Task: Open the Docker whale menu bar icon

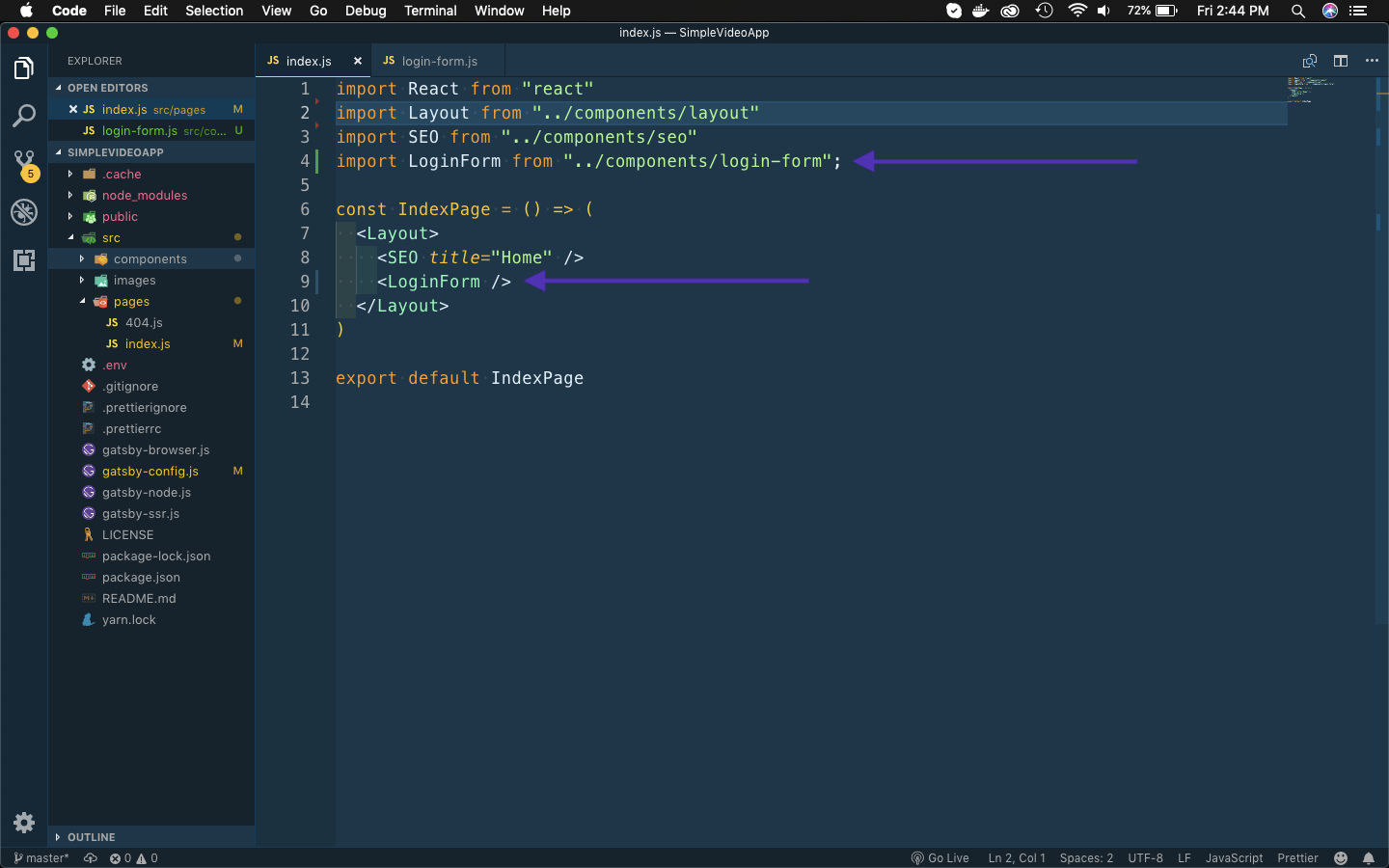Action: pos(981,11)
